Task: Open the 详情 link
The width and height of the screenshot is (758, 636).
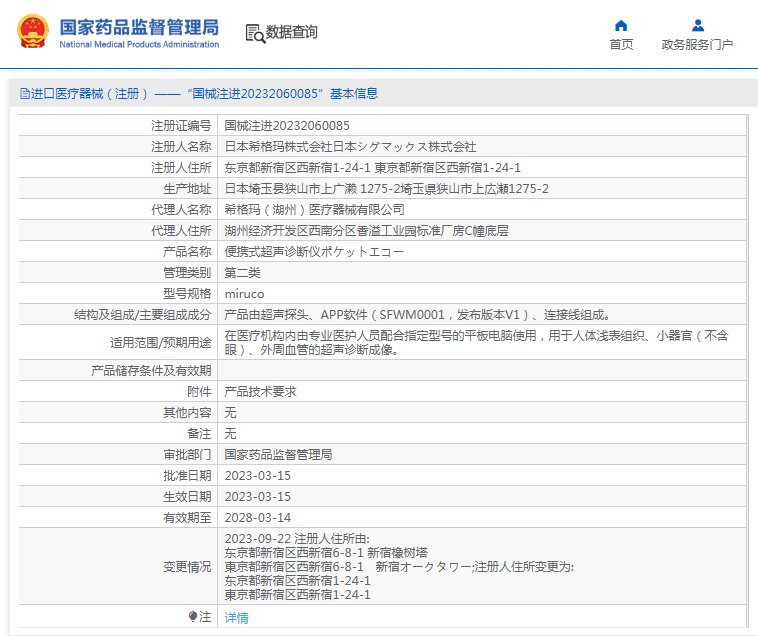Action: pos(237,618)
